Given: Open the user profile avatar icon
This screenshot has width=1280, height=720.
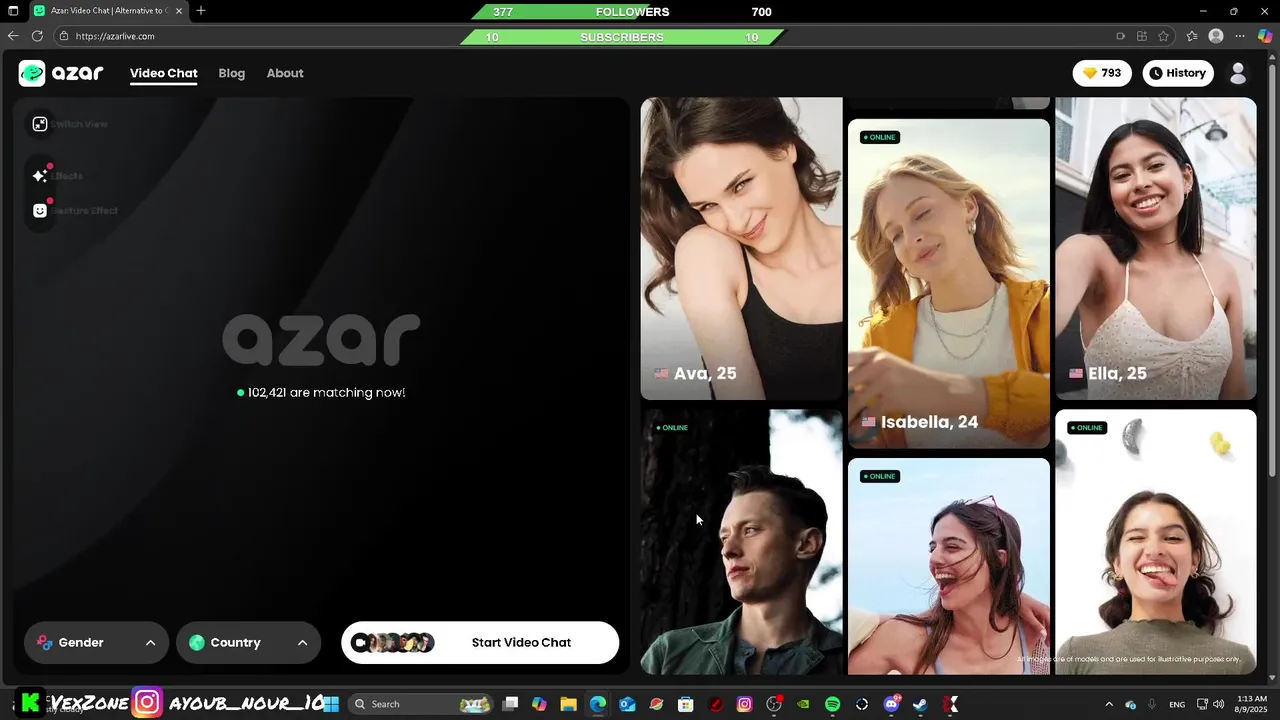Looking at the screenshot, I should pos(1238,73).
